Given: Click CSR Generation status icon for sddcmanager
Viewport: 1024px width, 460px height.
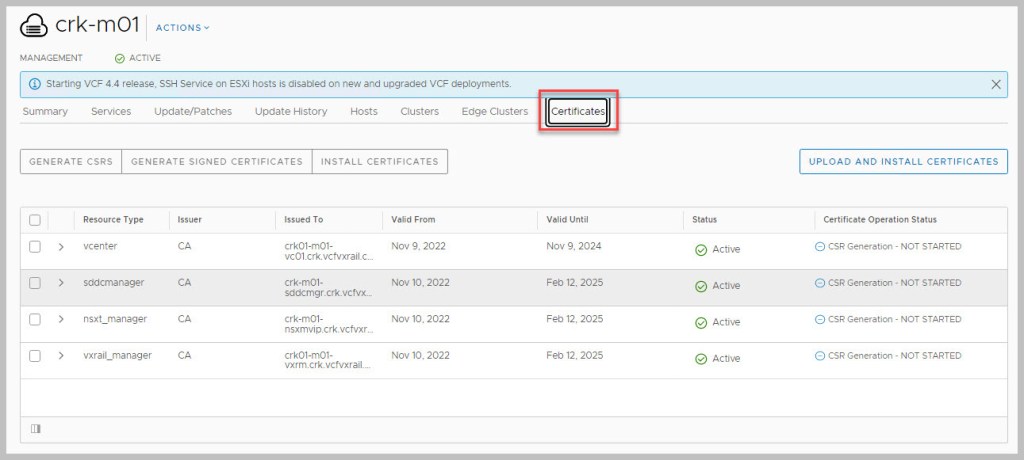Looking at the screenshot, I should [821, 283].
